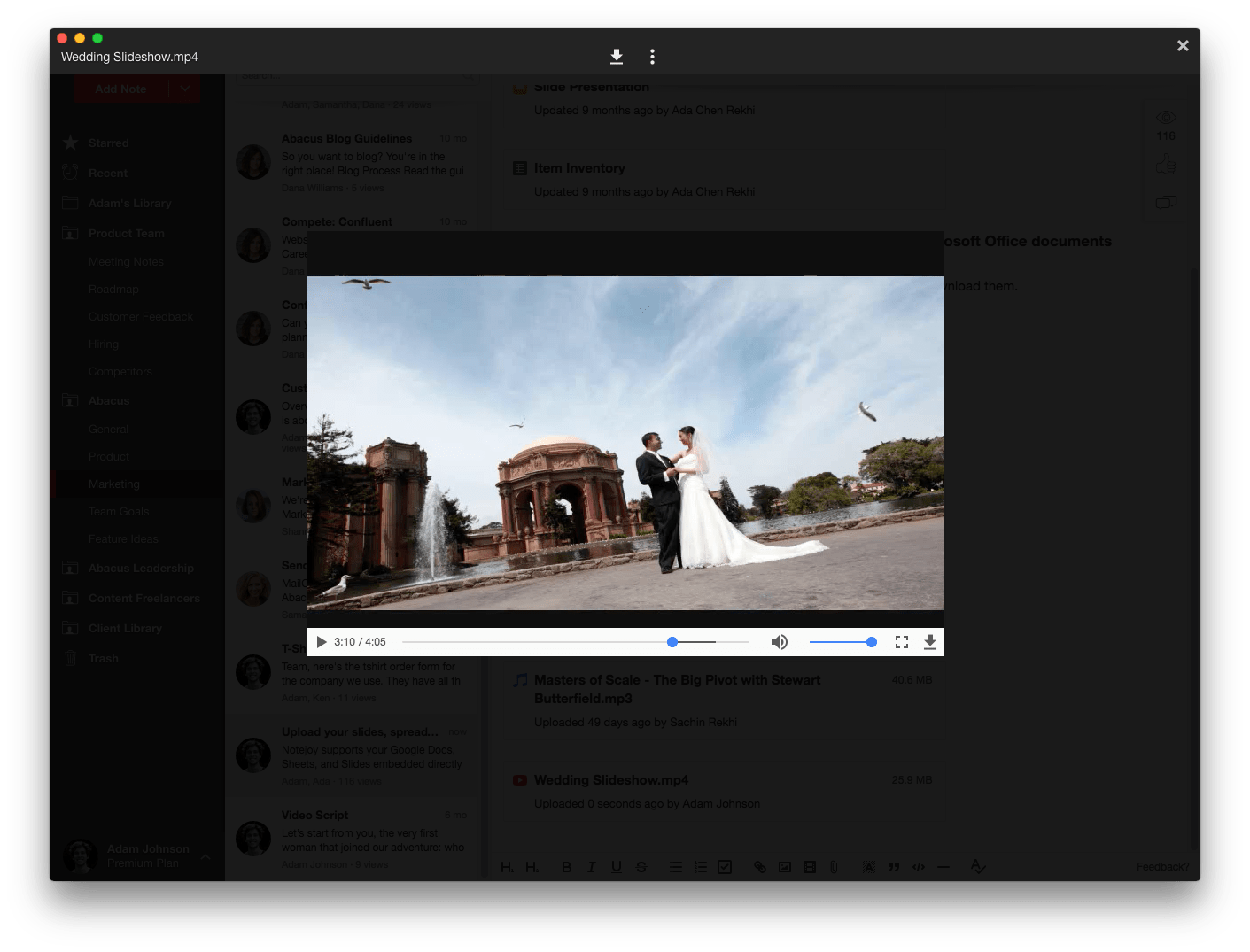
Task: Click download icon in video player bar
Action: coord(929,642)
